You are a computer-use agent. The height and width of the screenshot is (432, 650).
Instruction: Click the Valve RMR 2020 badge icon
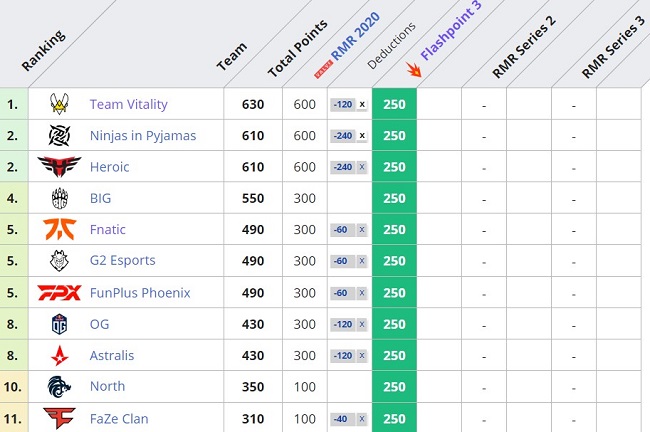point(323,69)
